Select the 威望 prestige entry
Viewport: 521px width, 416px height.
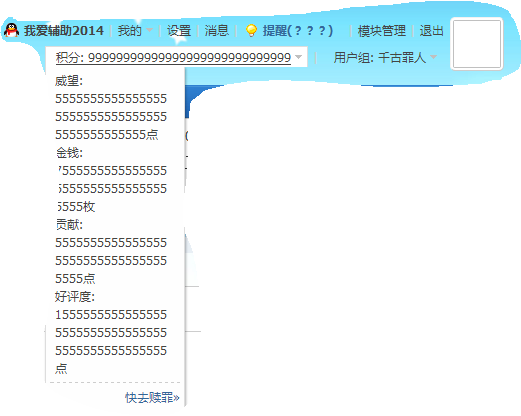(x=111, y=108)
